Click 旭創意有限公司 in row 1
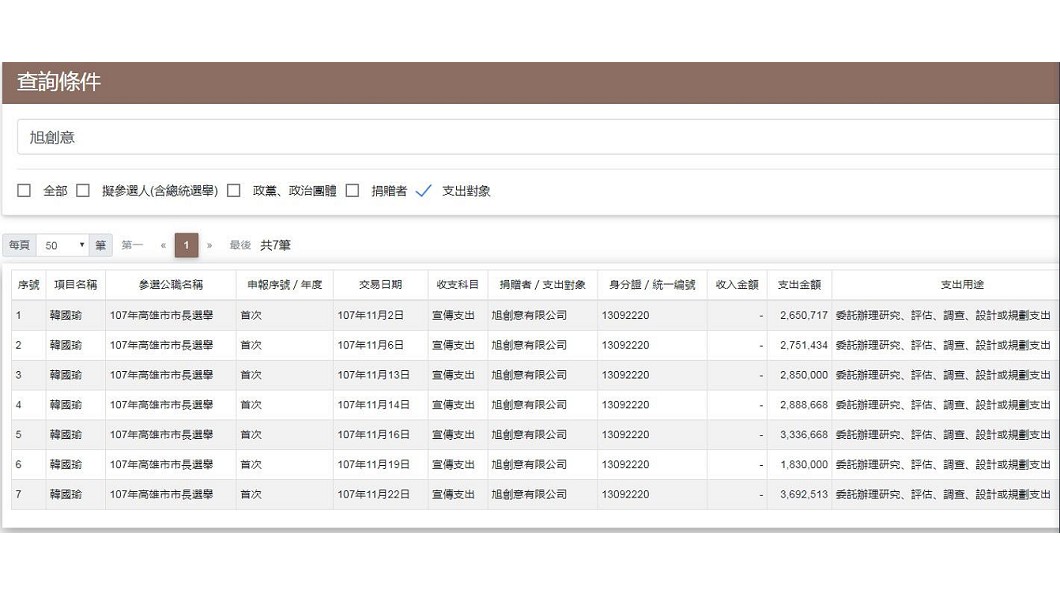Image resolution: width=1060 pixels, height=596 pixels. (x=529, y=316)
